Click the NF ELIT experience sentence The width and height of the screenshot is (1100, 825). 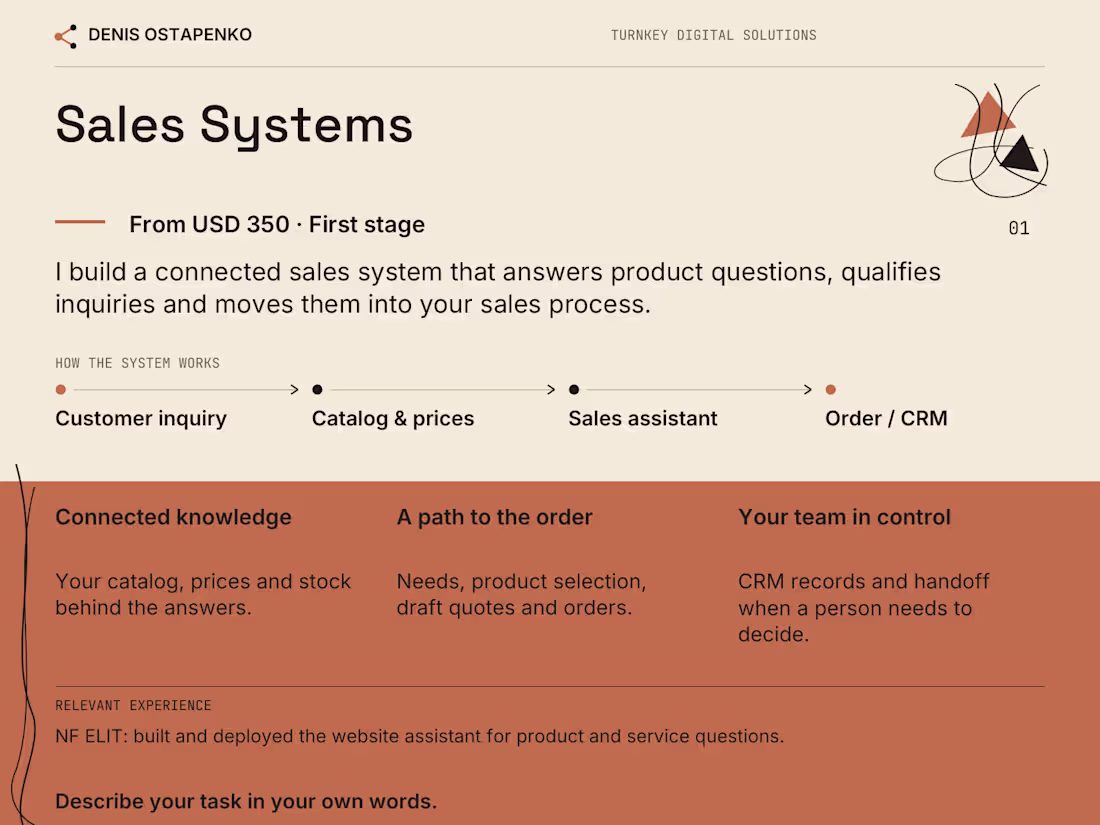pos(420,736)
